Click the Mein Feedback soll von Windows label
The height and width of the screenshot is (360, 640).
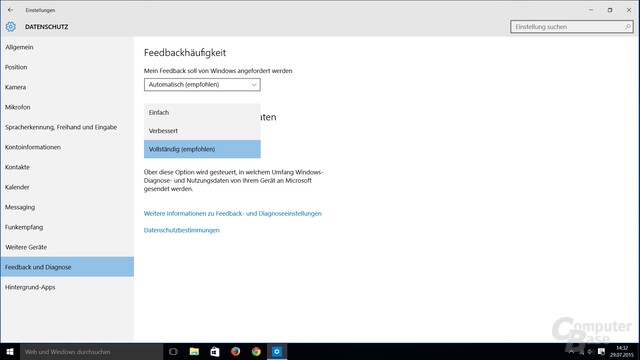tap(218, 71)
